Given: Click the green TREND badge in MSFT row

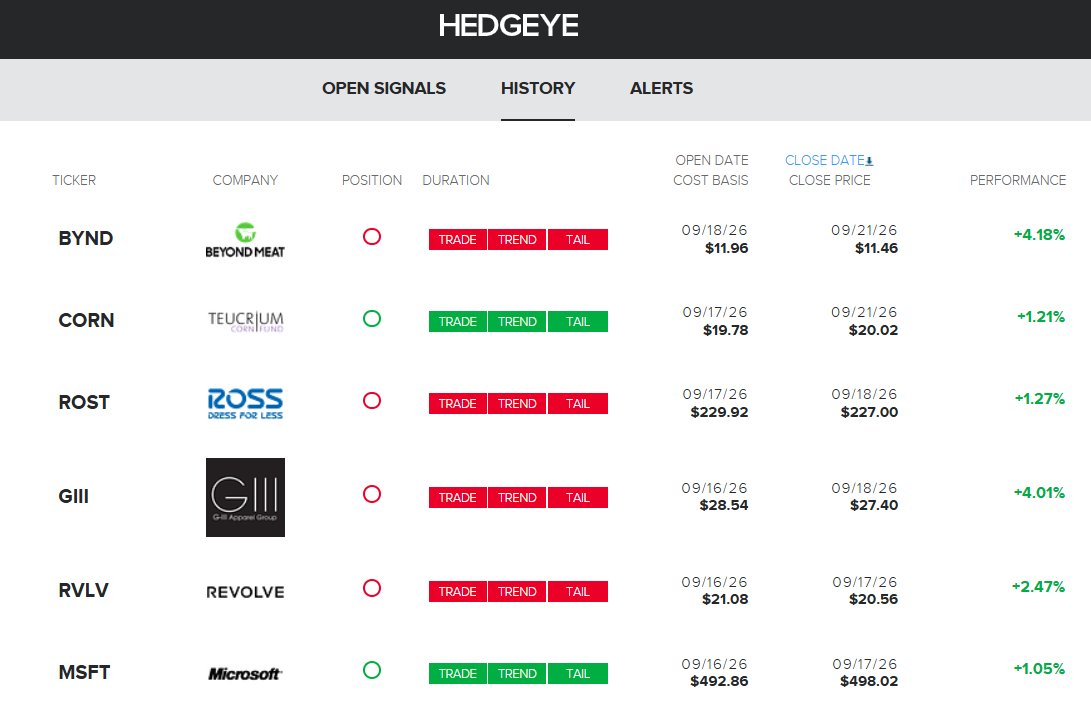Looking at the screenshot, I should click(517, 674).
